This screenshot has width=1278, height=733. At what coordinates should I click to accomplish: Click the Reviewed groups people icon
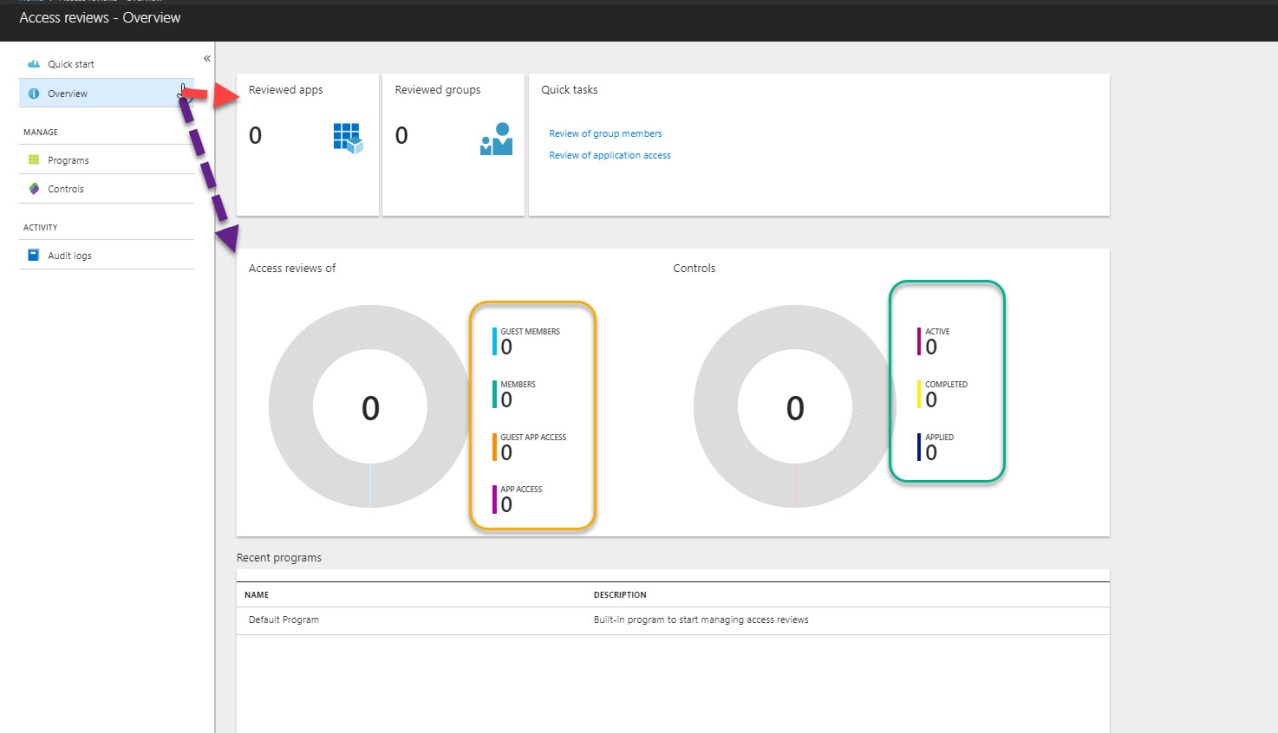click(495, 139)
